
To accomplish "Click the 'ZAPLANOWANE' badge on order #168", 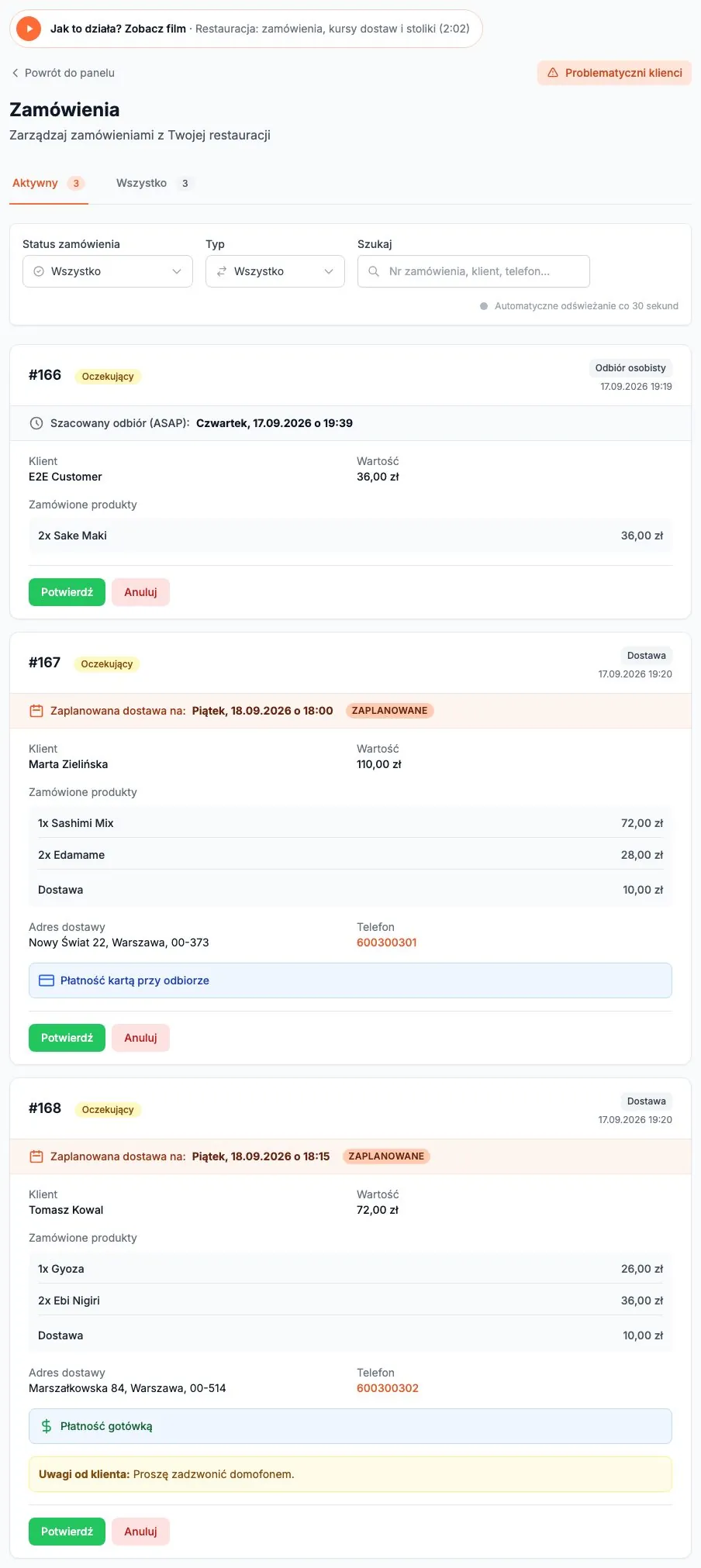I will [386, 1156].
